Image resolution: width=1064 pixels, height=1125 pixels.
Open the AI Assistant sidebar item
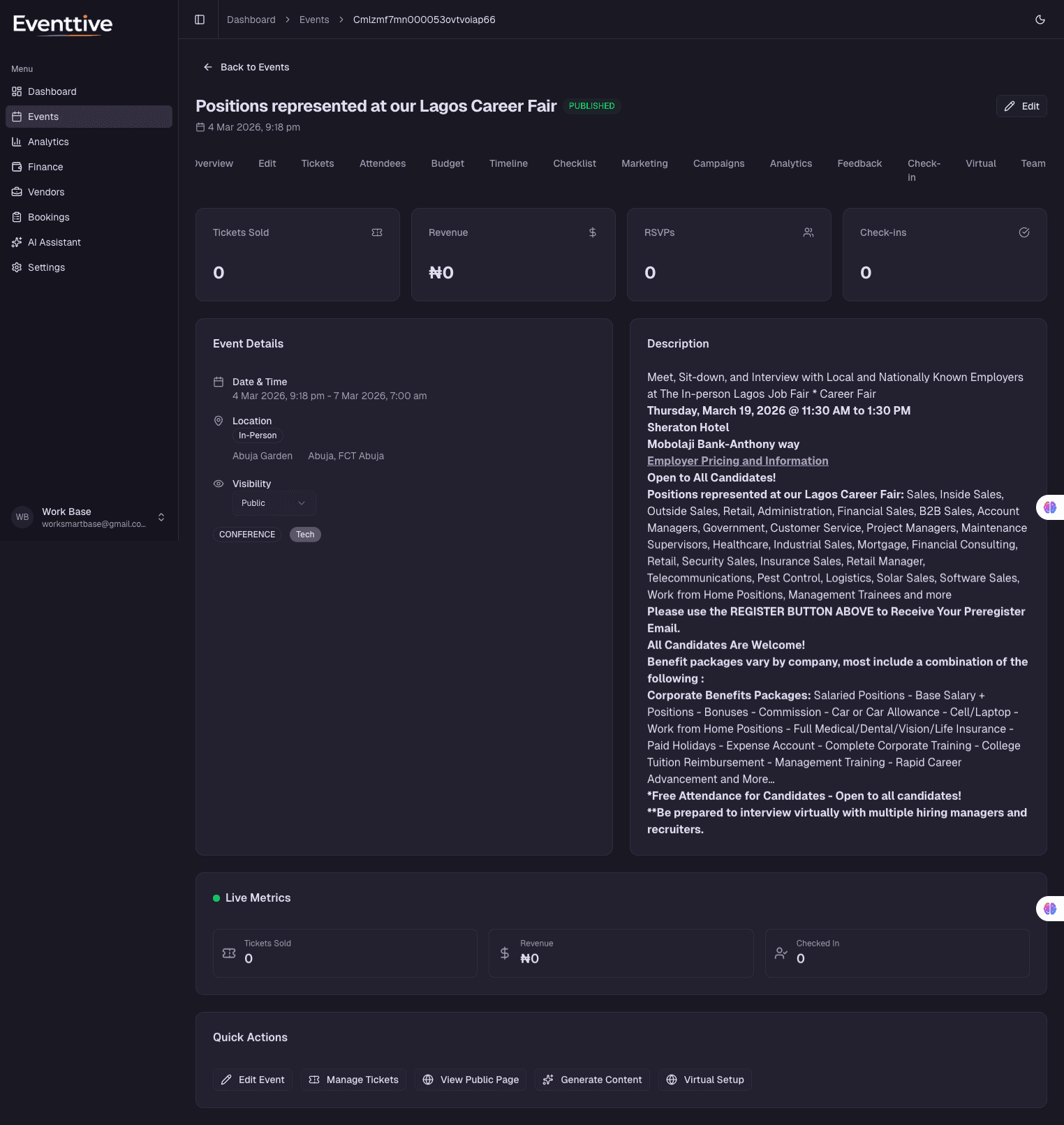coord(54,242)
